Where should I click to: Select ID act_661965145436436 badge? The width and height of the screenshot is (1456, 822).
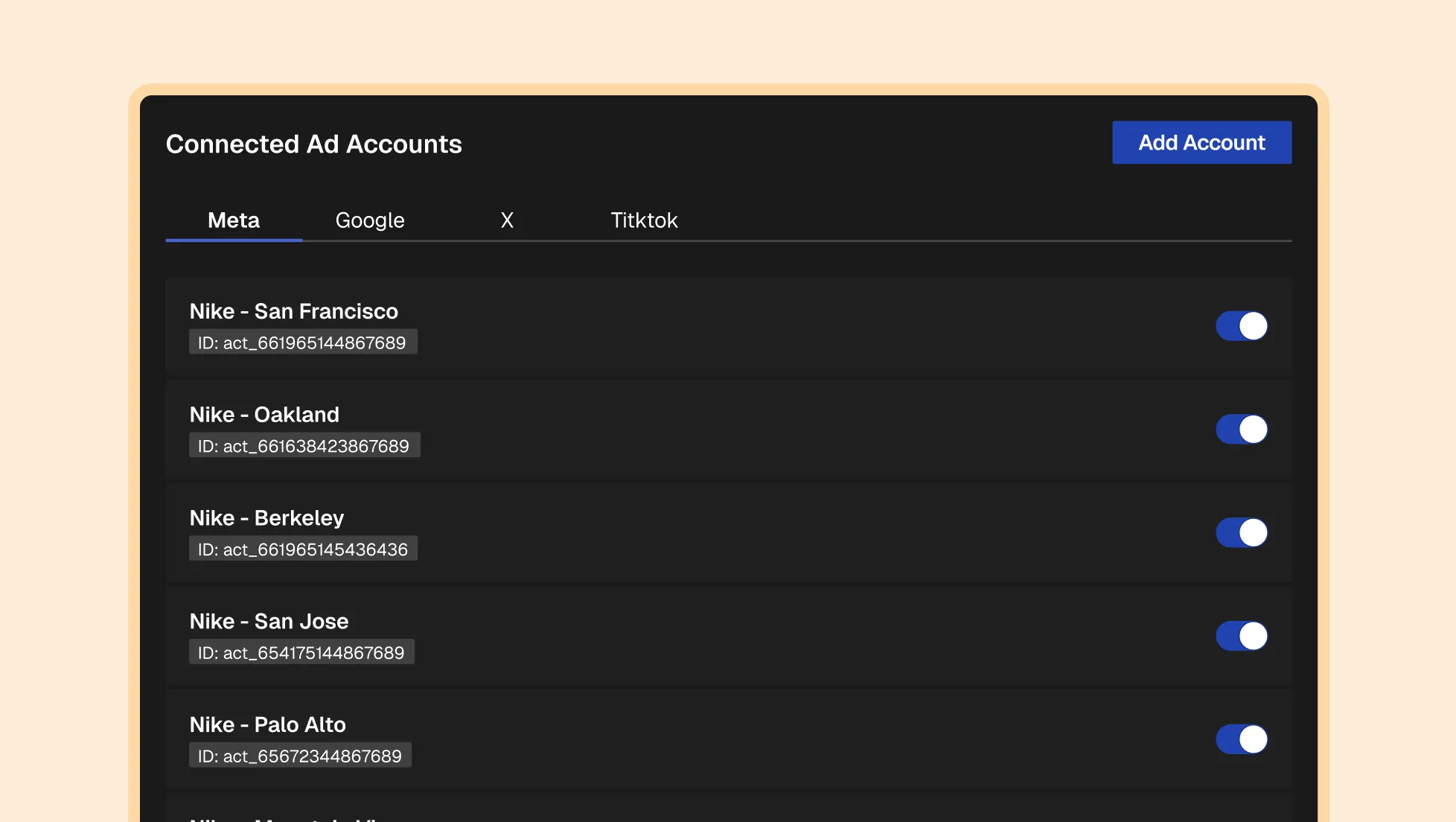[303, 549]
